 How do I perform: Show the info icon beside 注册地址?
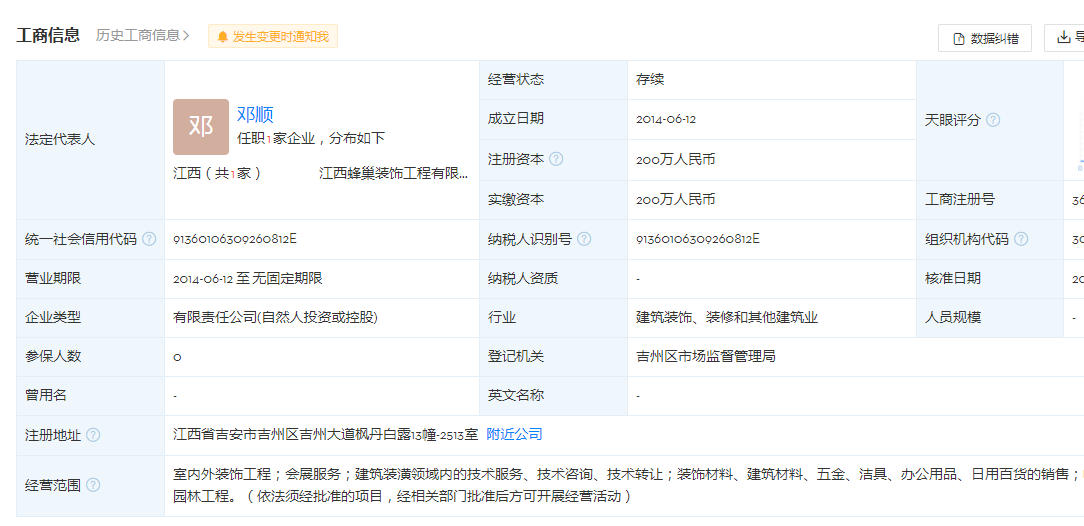click(93, 435)
